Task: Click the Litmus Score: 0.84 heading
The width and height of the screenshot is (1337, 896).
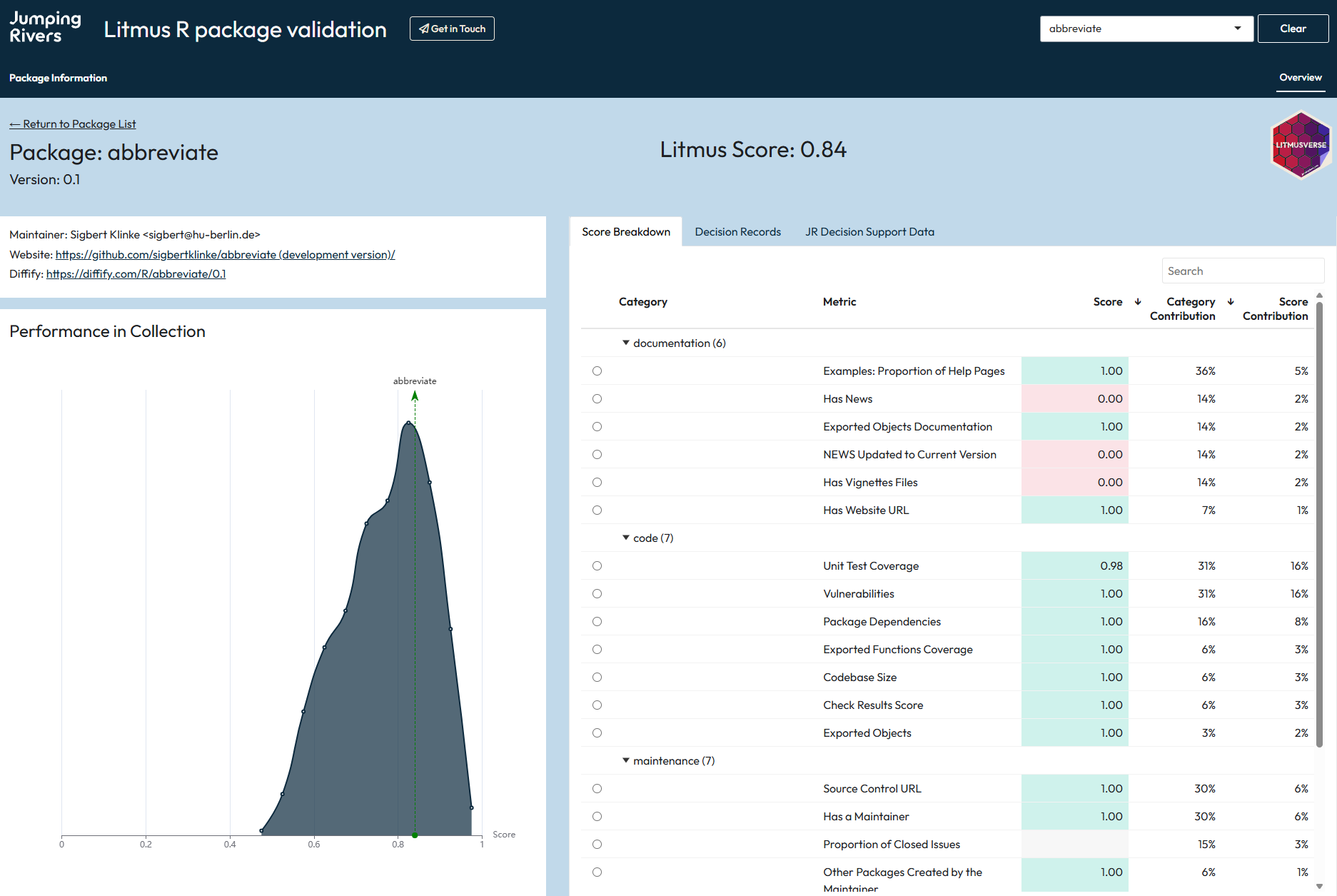Action: point(753,150)
